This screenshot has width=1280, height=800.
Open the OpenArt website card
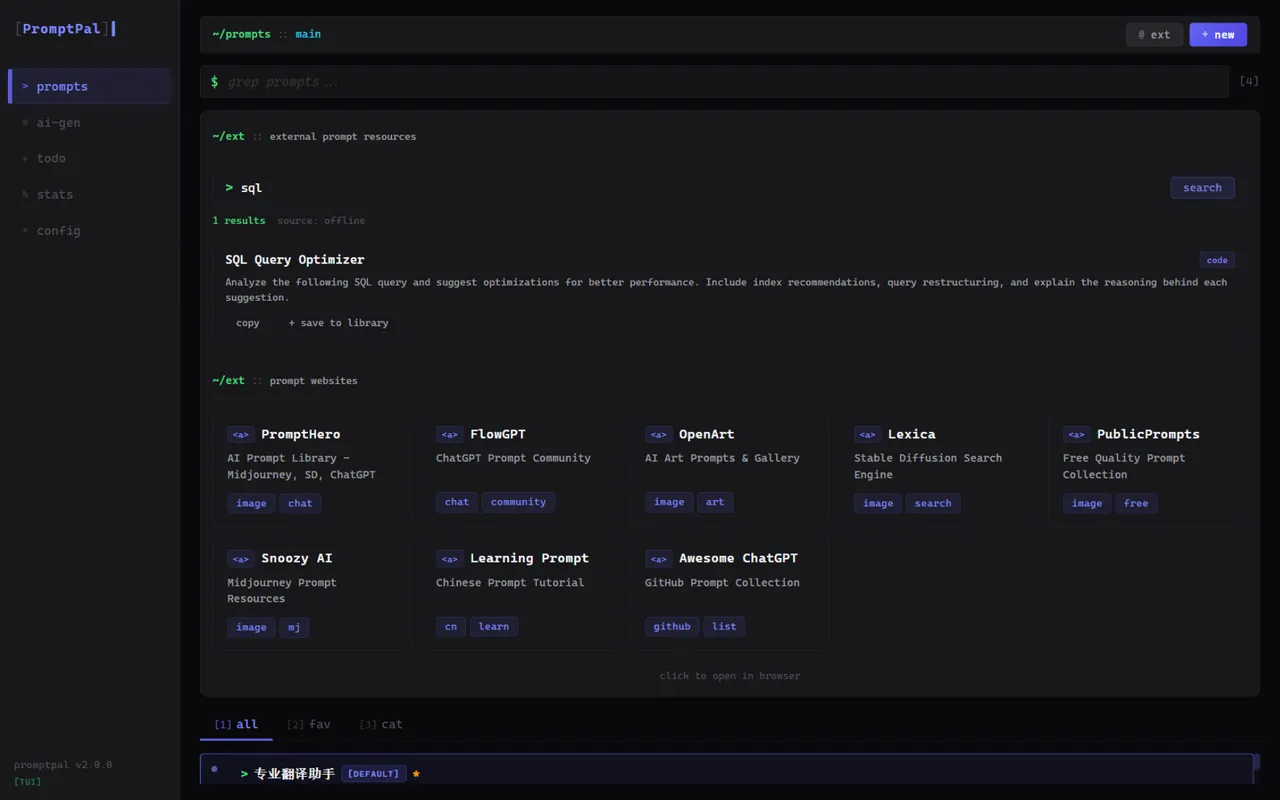click(730, 468)
